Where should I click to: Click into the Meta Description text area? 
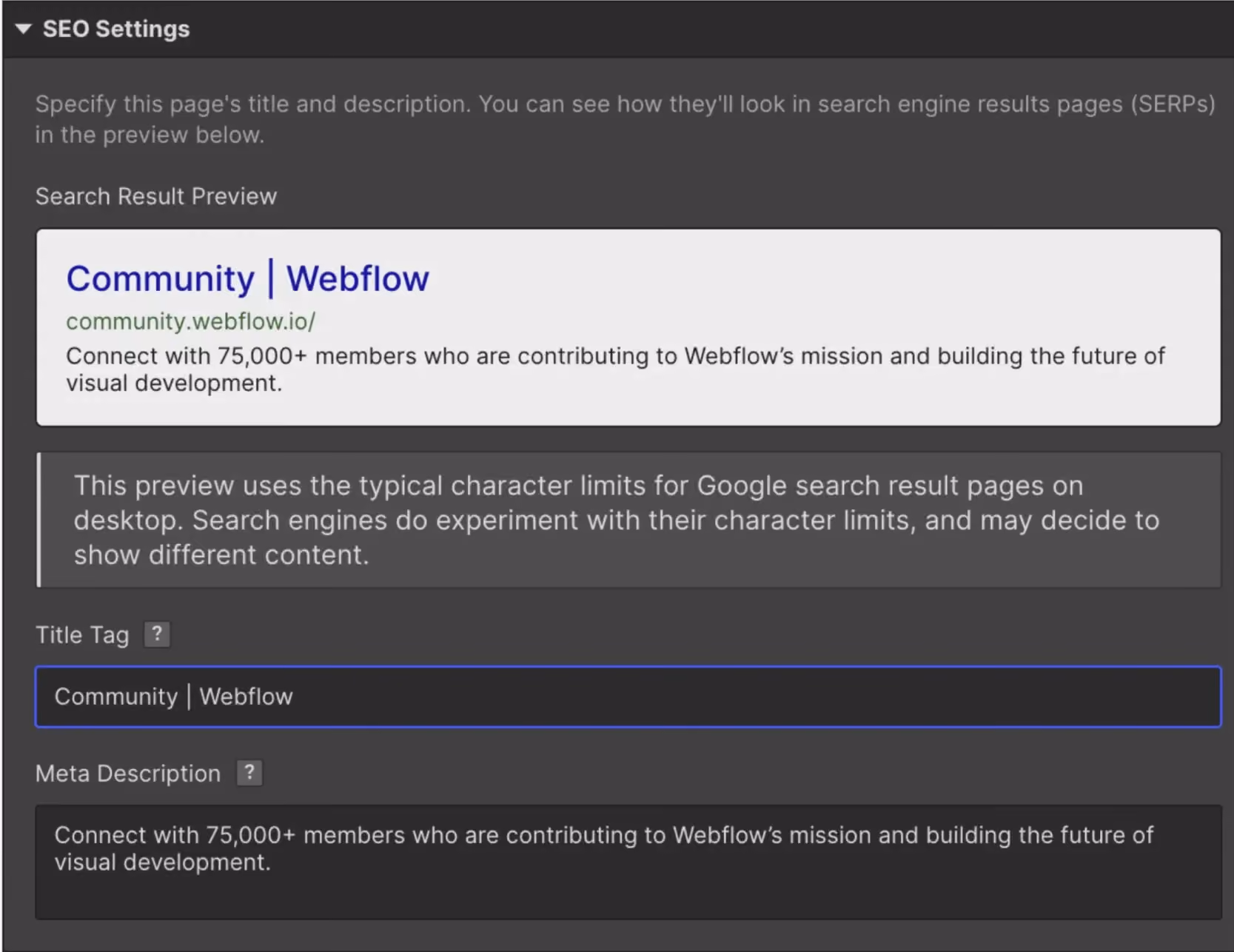click(628, 862)
